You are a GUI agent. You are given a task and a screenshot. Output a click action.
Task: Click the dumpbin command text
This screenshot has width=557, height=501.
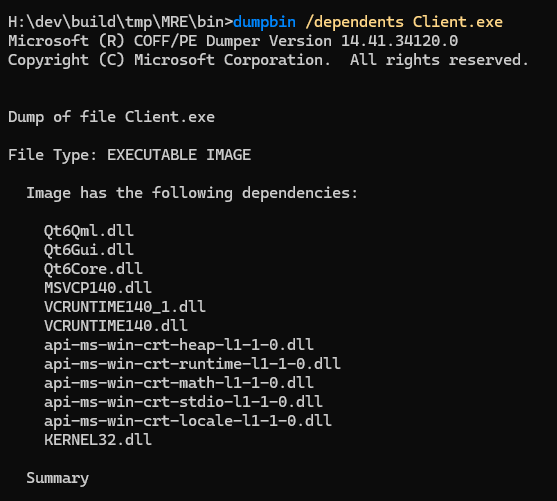[264, 22]
